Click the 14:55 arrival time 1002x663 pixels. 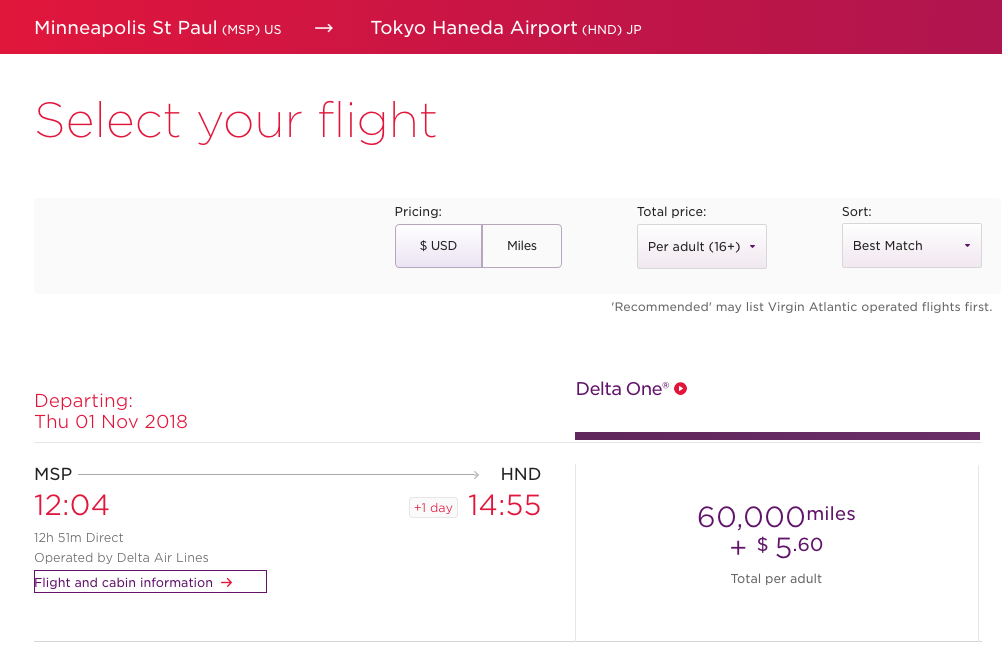504,505
